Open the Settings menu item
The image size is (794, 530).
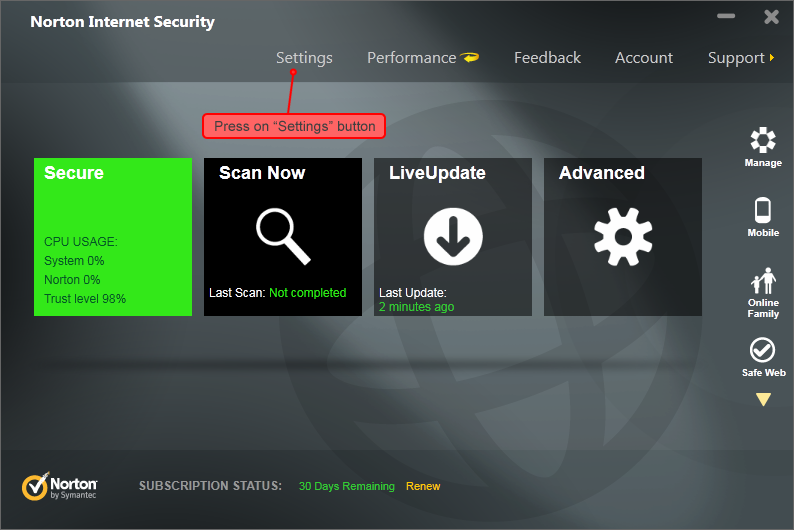(x=304, y=58)
